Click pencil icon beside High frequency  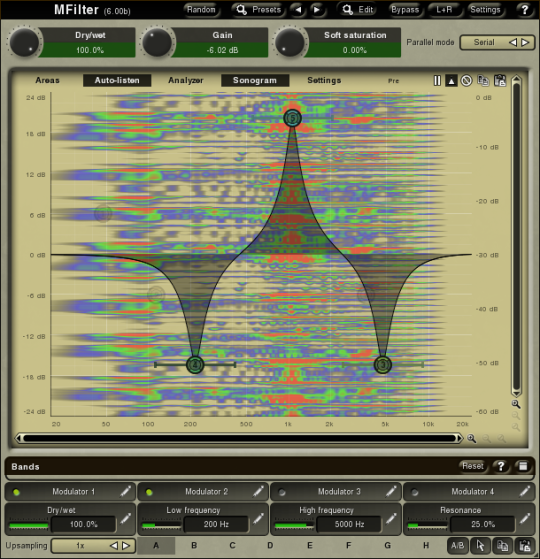click(x=391, y=519)
